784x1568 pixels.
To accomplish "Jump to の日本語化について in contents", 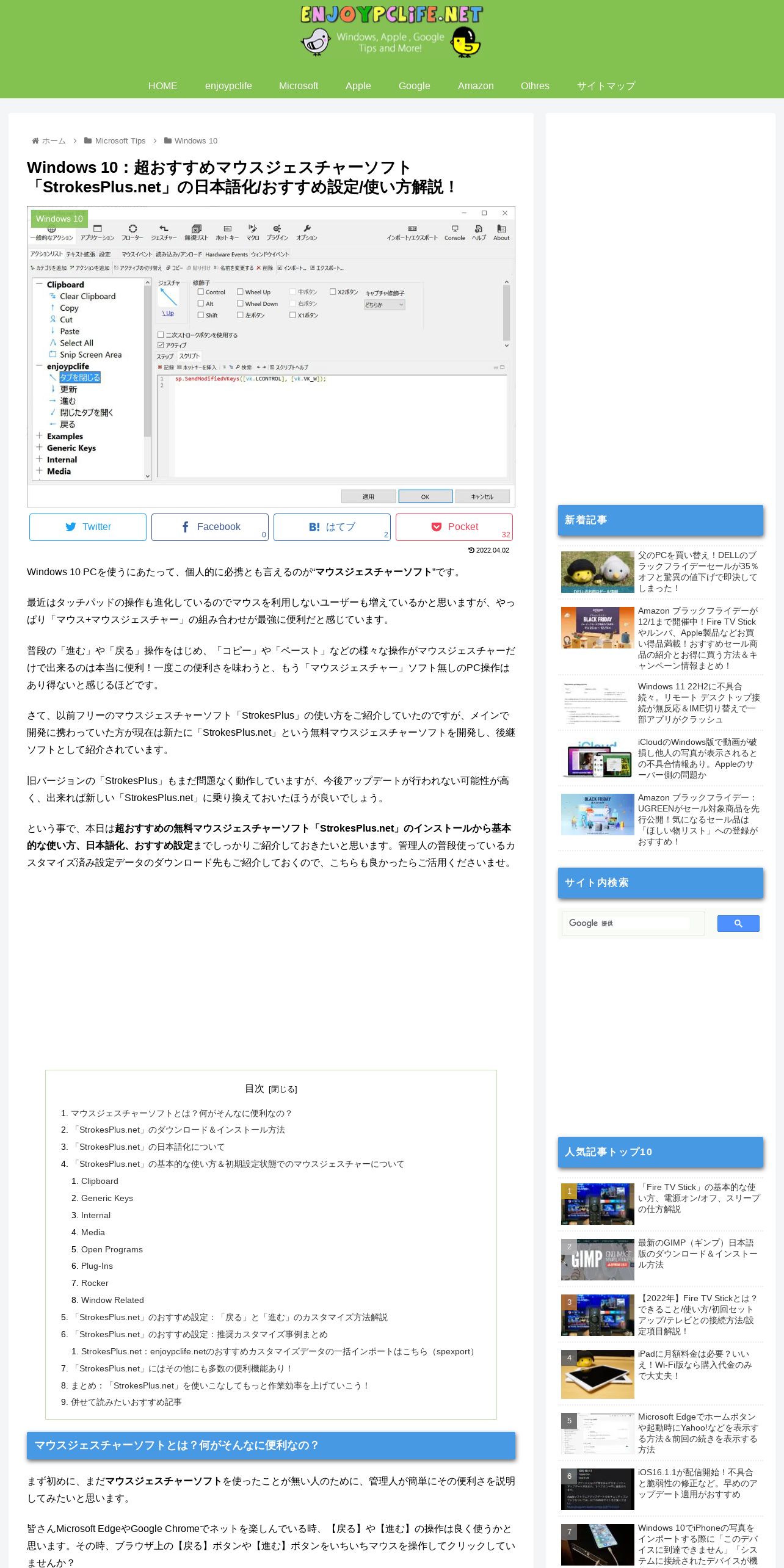I will [x=149, y=1147].
